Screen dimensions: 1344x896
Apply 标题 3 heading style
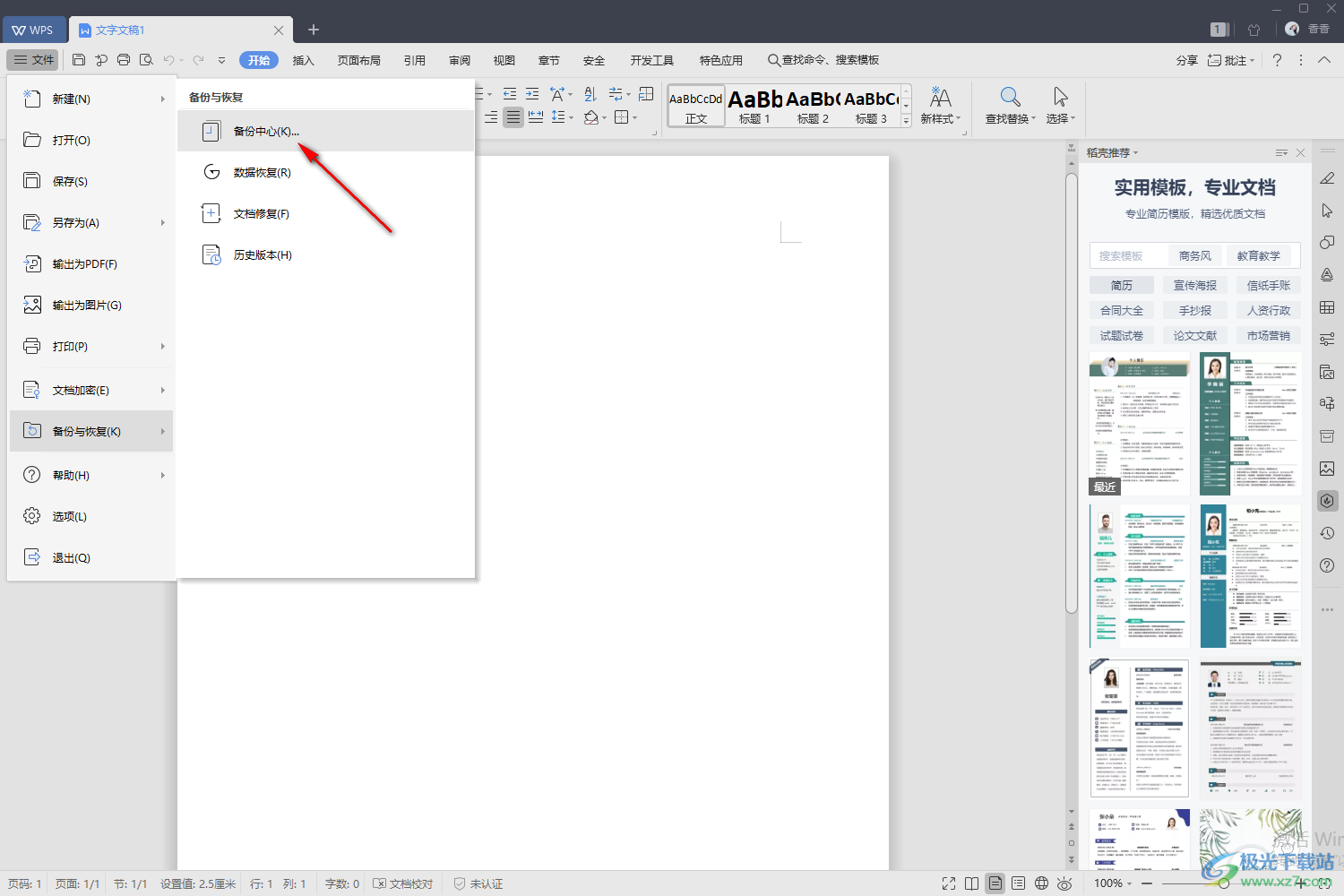[x=871, y=106]
